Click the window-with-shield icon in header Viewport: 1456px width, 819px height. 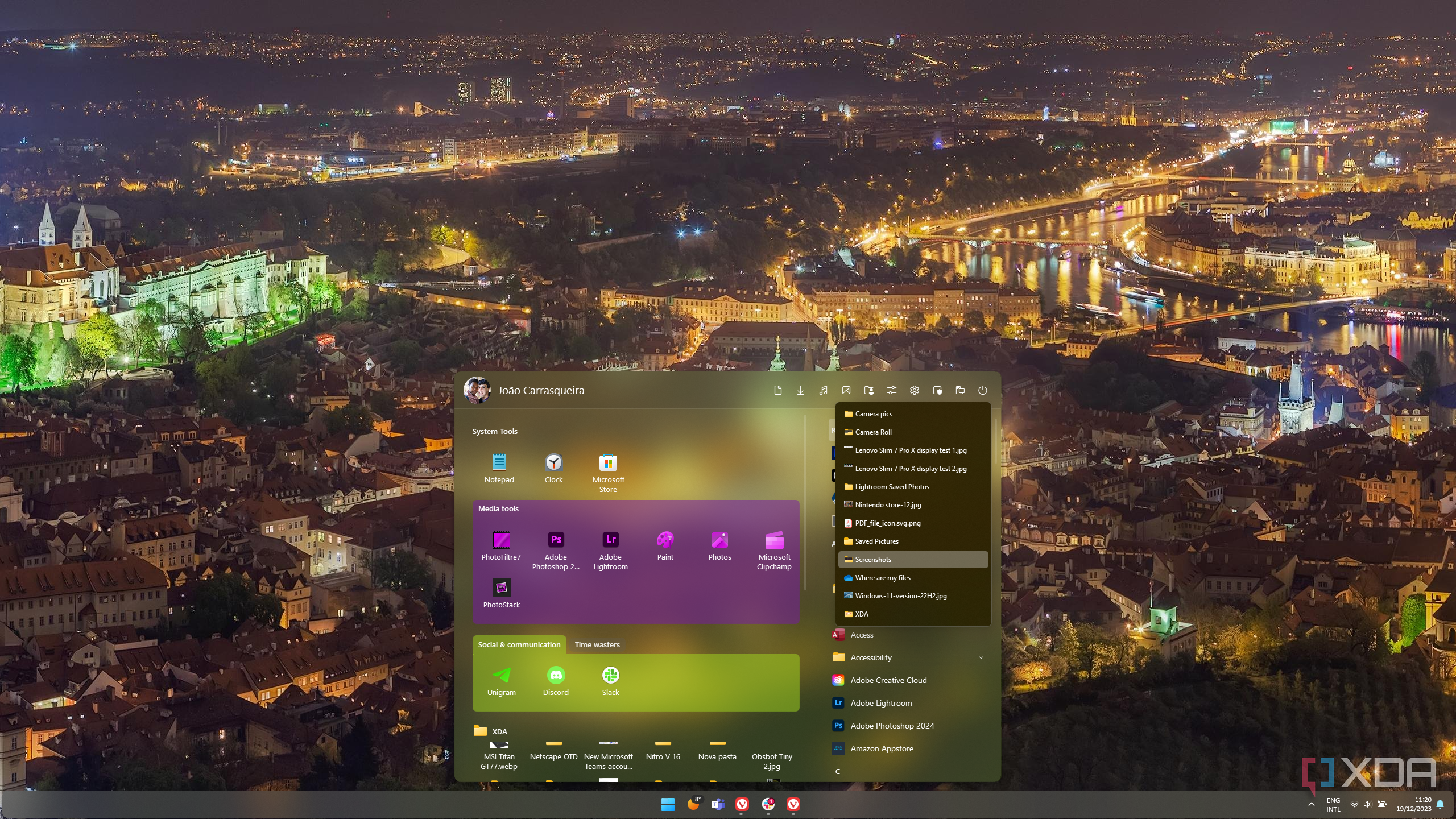click(937, 390)
